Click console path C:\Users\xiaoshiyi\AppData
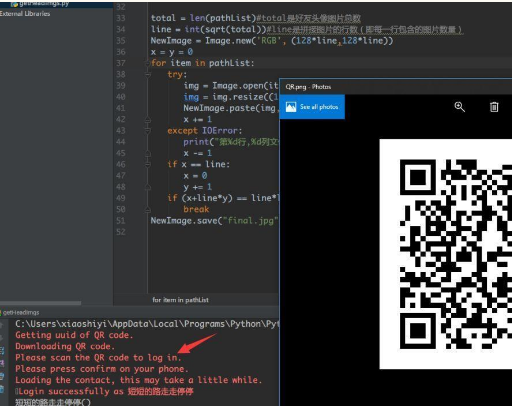Image resolution: width=512 pixels, height=406 pixels. click(147, 324)
